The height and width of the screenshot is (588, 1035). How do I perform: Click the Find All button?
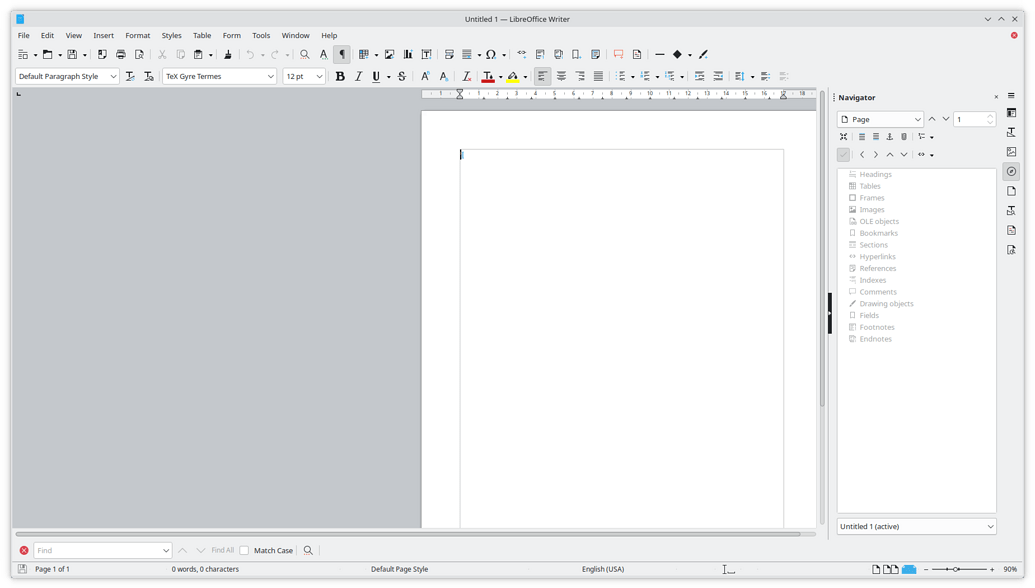(222, 550)
